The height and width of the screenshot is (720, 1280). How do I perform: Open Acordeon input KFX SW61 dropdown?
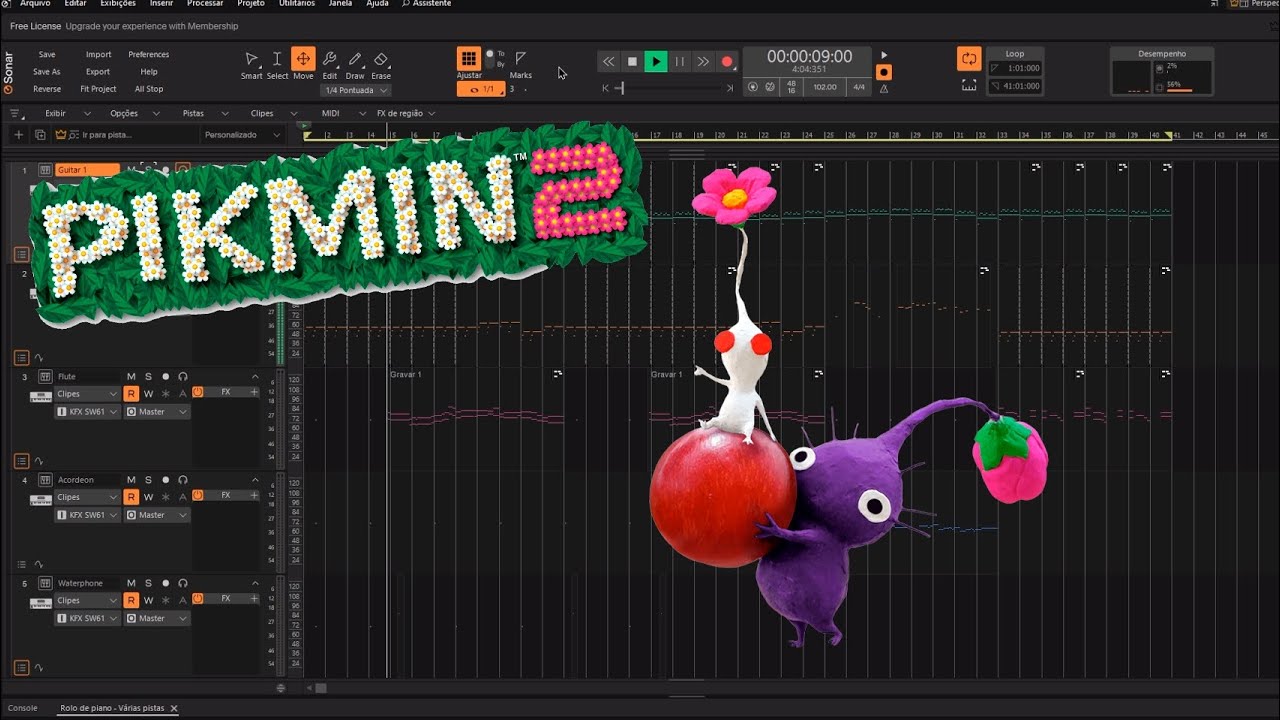[x=87, y=515]
